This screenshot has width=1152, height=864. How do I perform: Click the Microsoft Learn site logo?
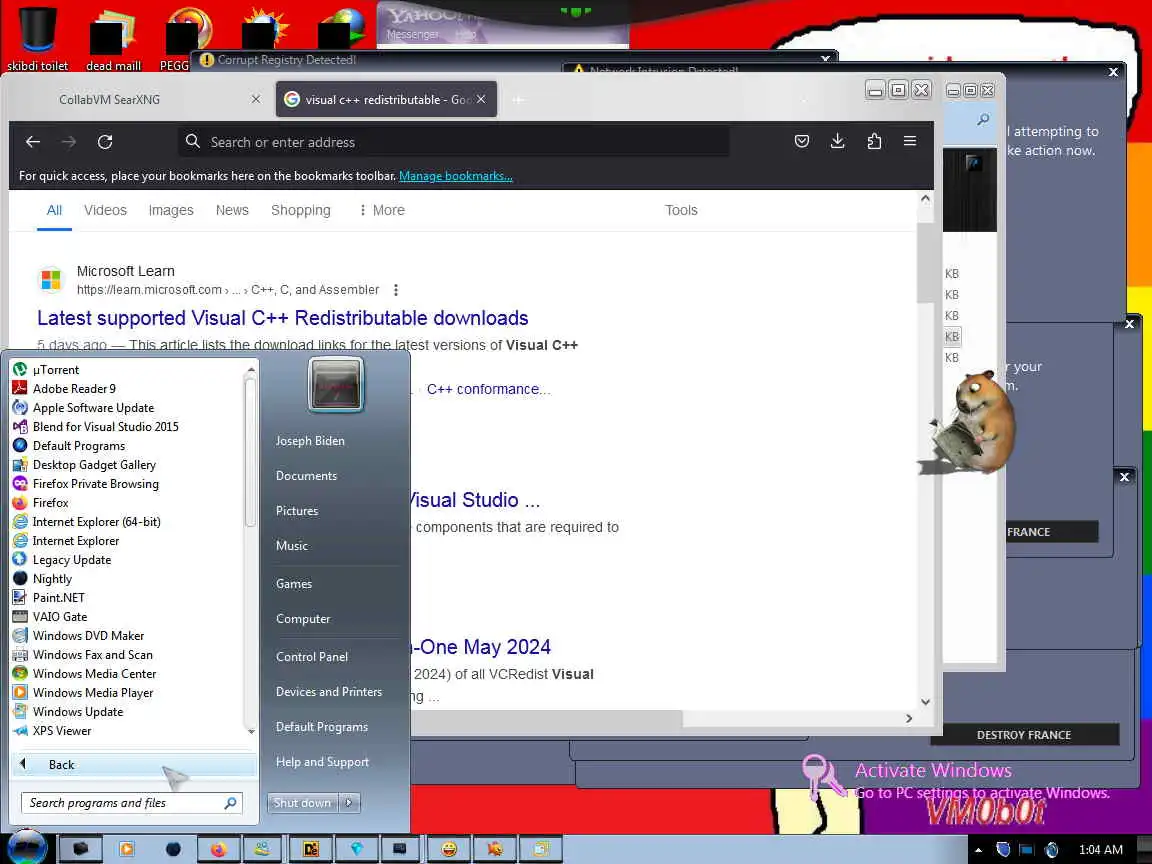pyautogui.click(x=51, y=280)
